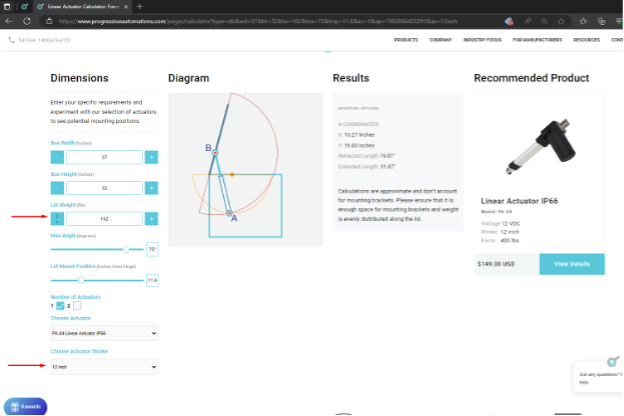Click the Y coordinate 19.83 inches
The height and width of the screenshot is (416, 624).
tap(356, 146)
